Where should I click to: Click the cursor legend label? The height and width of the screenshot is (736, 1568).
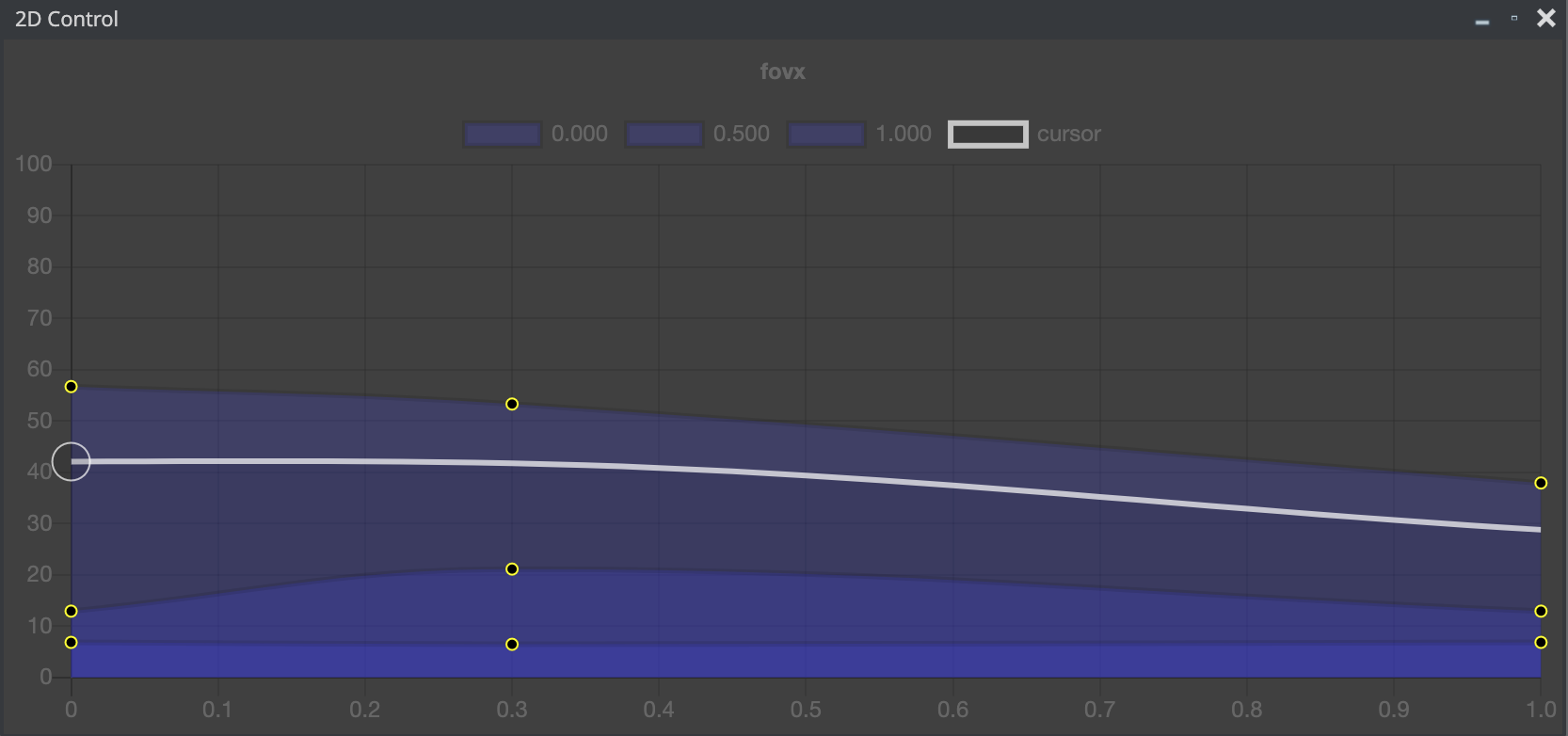click(1069, 135)
